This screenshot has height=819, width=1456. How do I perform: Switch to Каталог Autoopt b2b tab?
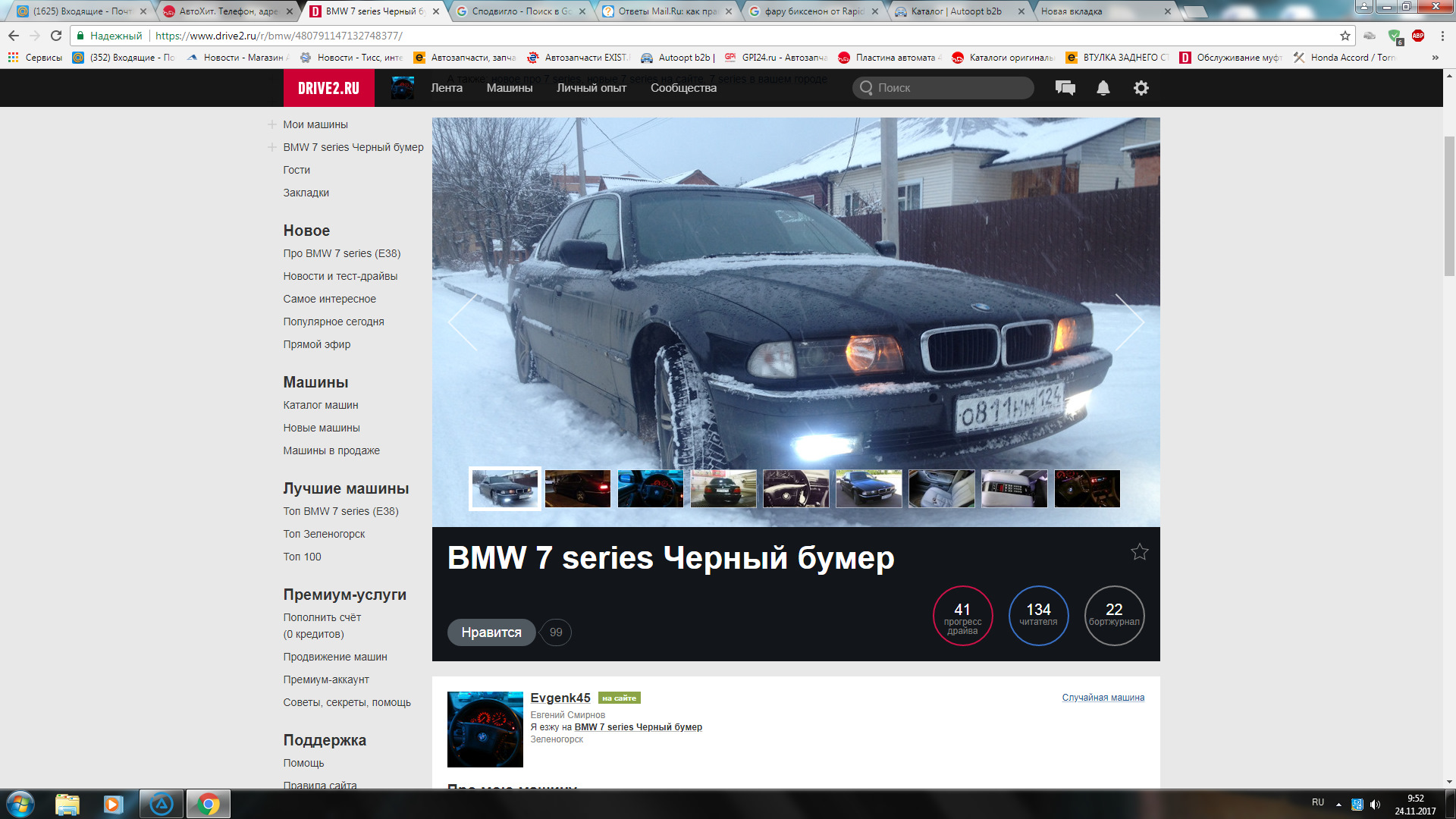[958, 11]
